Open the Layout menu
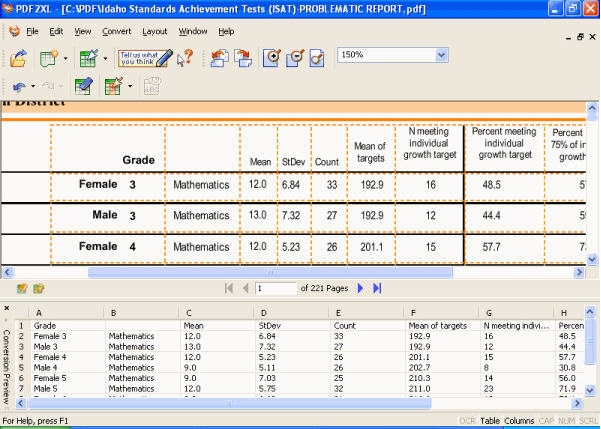 tap(154, 31)
